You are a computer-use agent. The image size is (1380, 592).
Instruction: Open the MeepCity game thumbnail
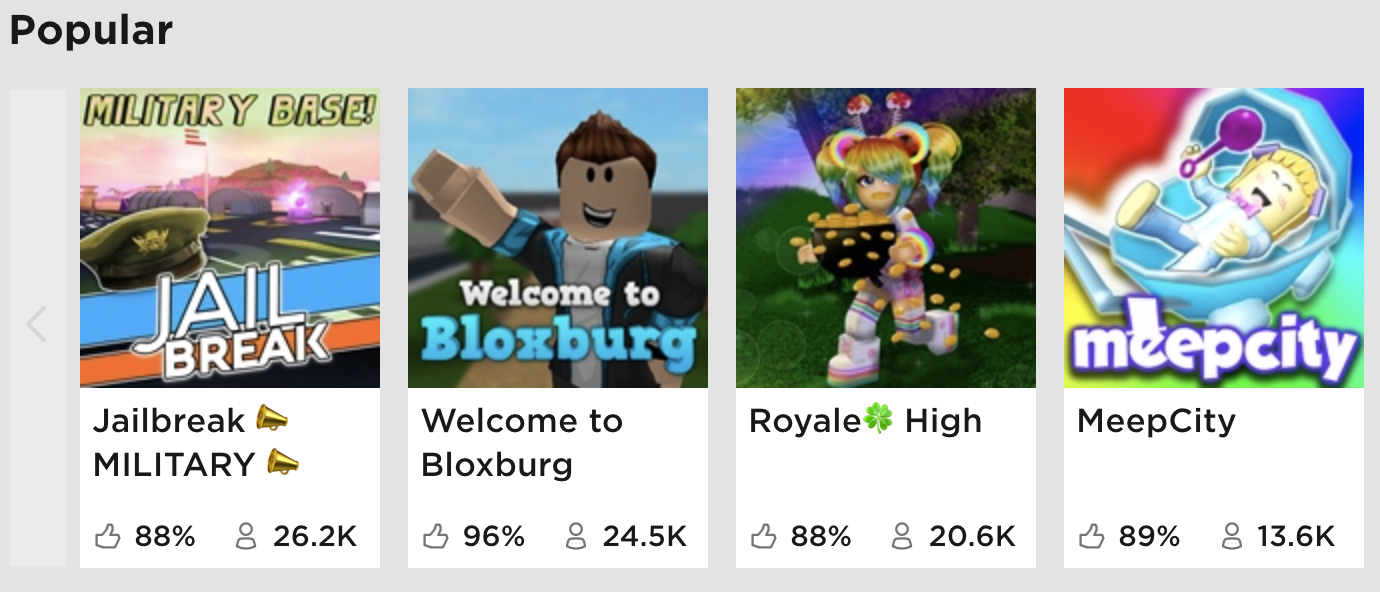tap(1214, 238)
